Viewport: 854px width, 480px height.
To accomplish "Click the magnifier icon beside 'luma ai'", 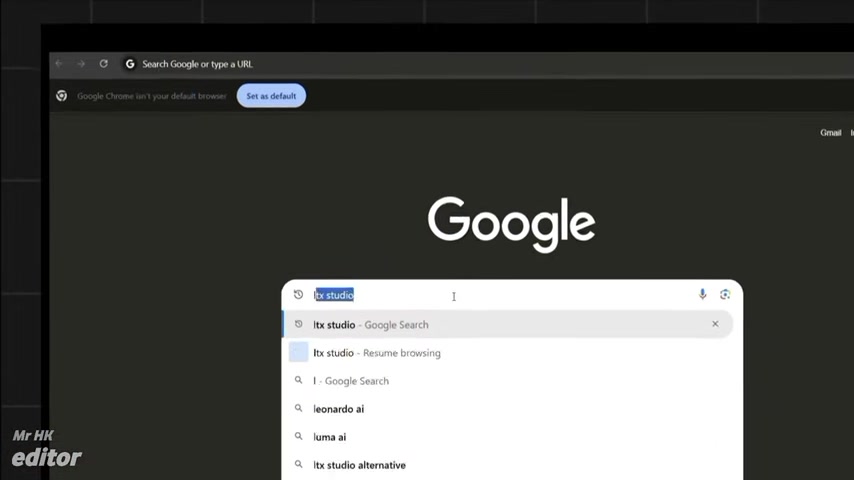I will coord(298,436).
